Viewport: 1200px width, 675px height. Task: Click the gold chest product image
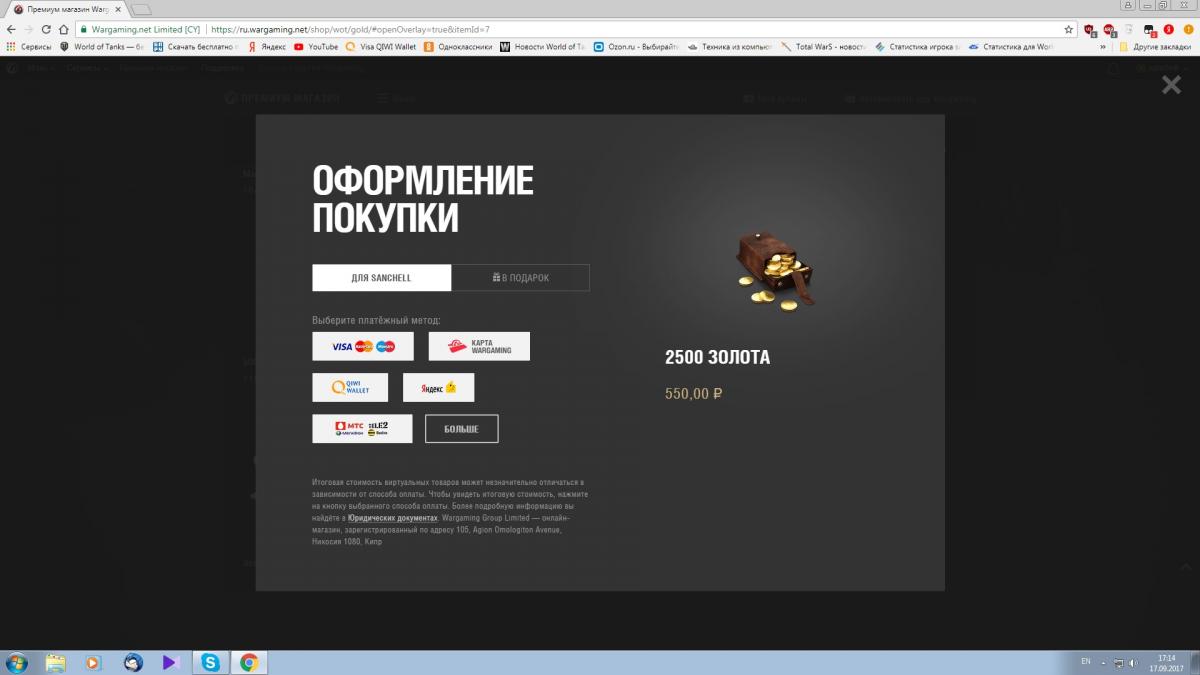pos(777,271)
